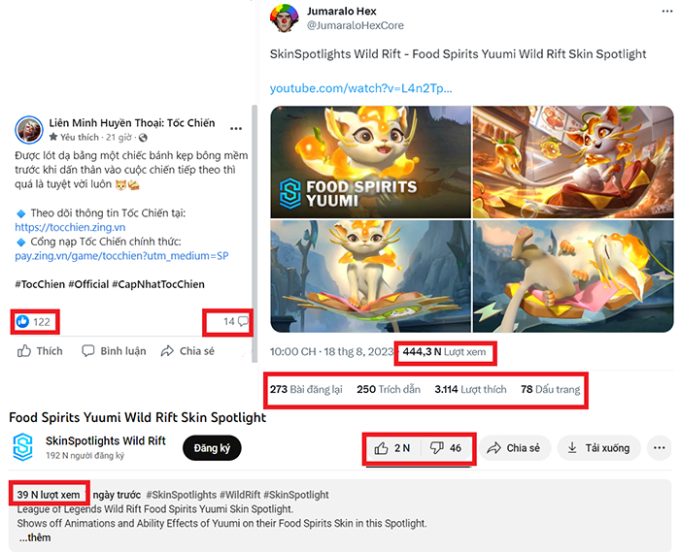Viewport: 680px width, 552px height.
Task: Click YouTube Chia sẻ share button
Action: pos(514,448)
